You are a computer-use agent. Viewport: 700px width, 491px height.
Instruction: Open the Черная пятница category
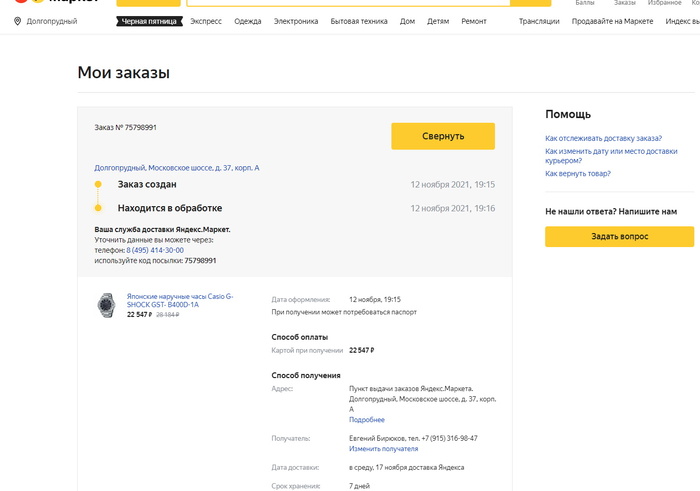point(149,21)
